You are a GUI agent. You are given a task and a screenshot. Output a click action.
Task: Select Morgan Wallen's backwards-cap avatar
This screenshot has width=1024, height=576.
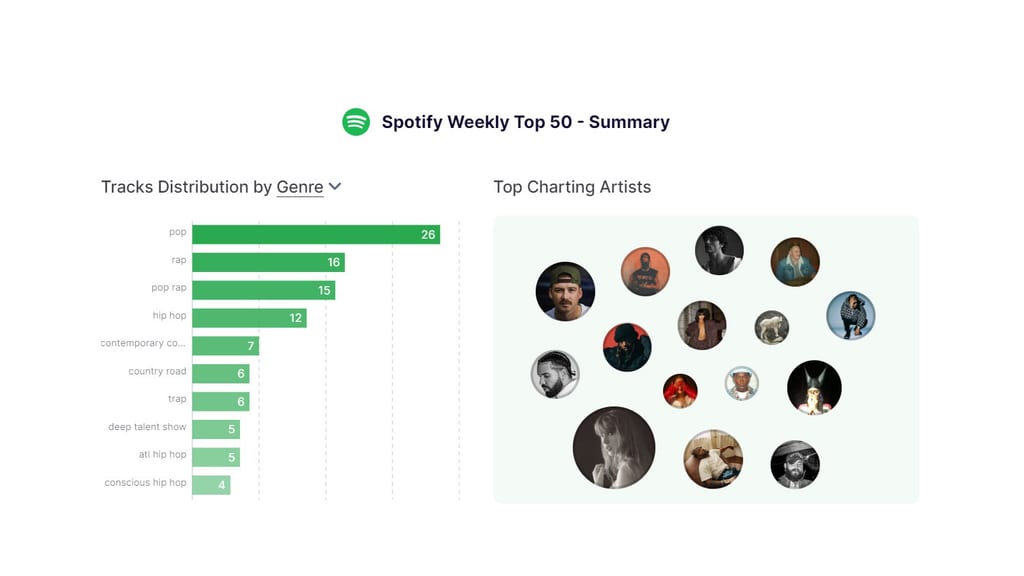565,293
